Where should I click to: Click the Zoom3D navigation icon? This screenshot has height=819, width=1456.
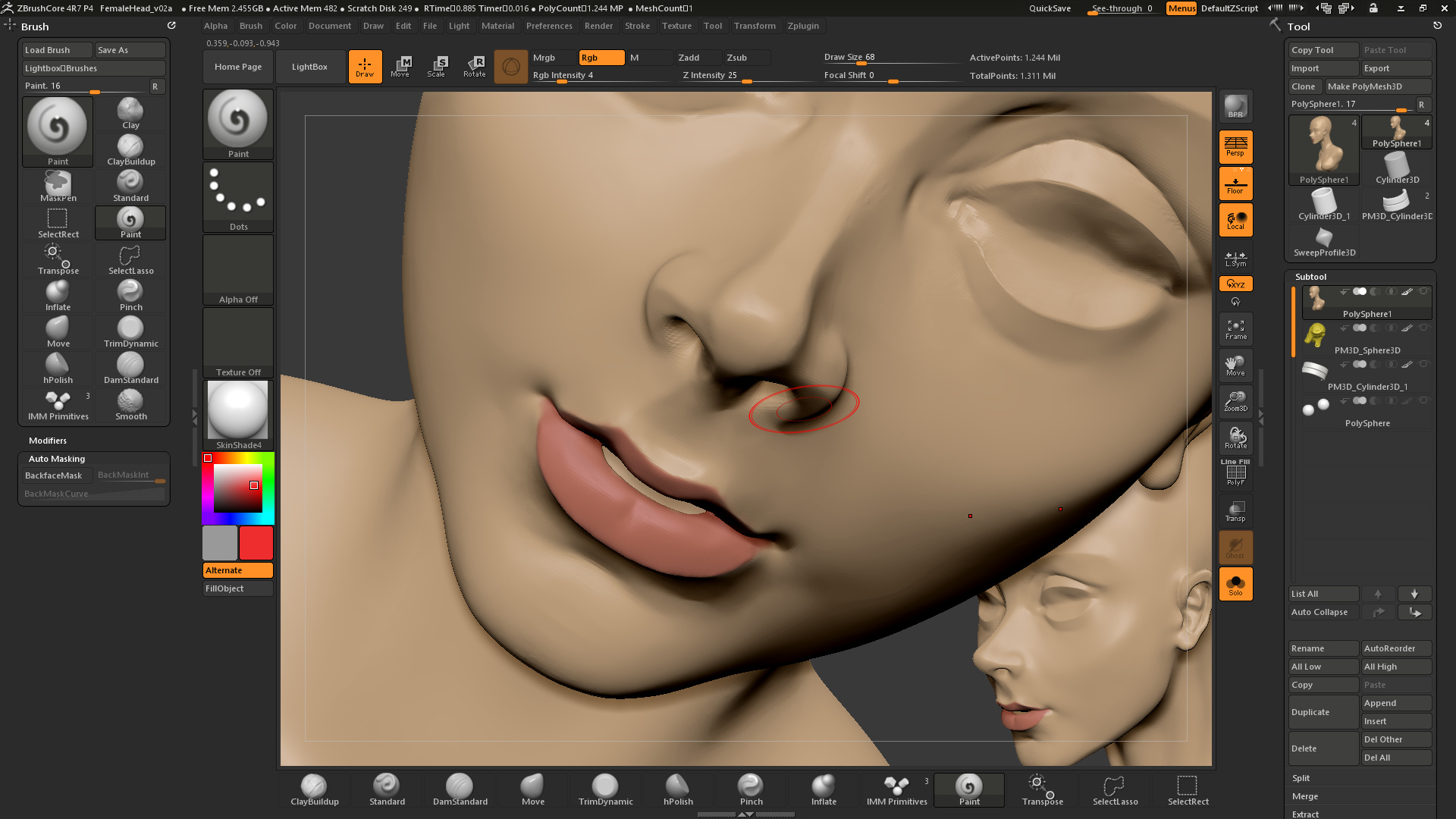pos(1235,401)
